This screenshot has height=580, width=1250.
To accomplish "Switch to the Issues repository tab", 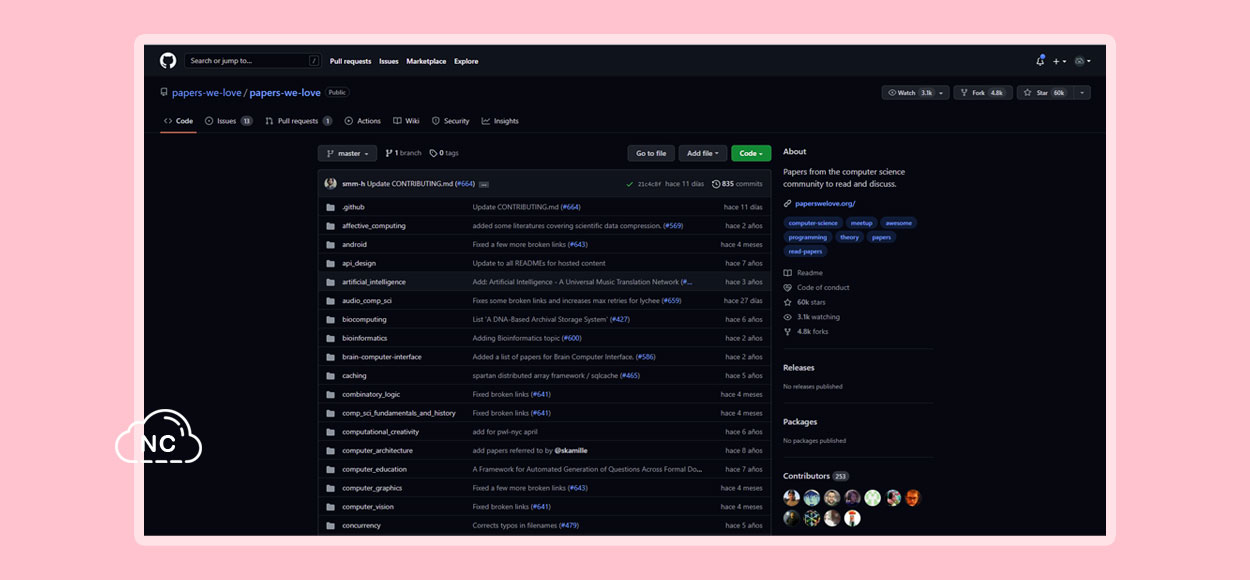I will (x=228, y=121).
